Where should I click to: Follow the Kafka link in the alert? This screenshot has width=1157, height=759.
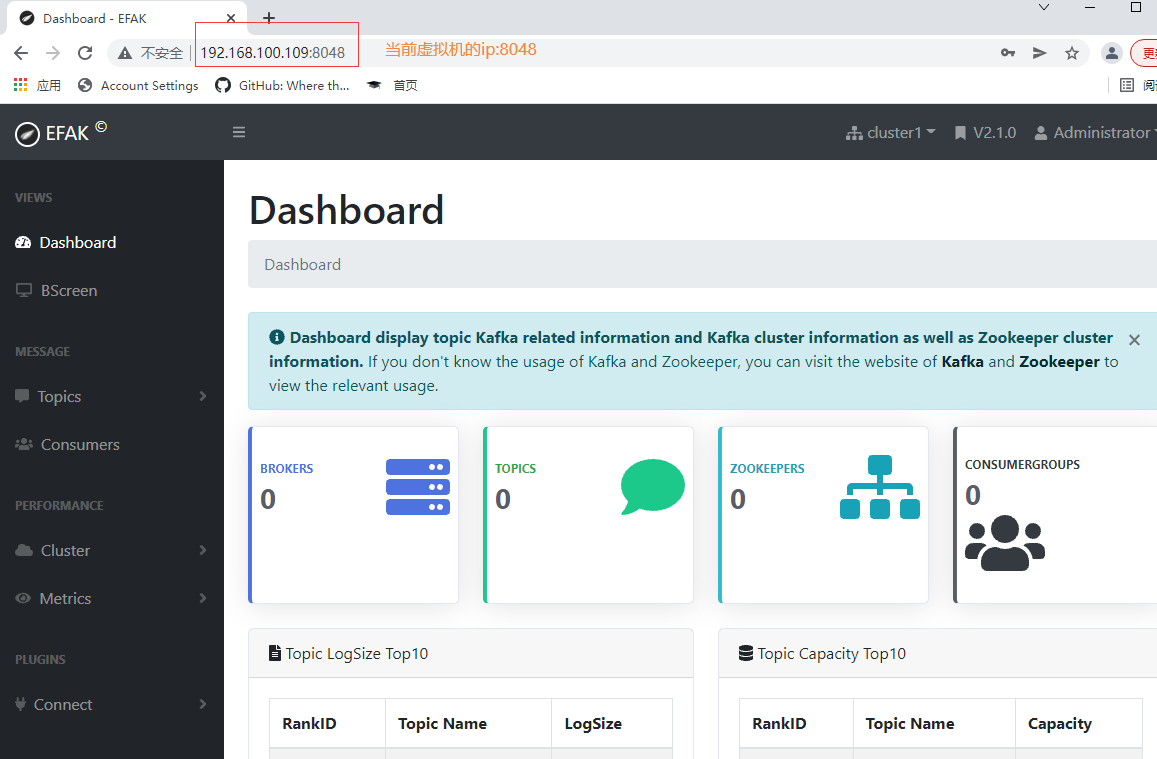click(x=962, y=362)
